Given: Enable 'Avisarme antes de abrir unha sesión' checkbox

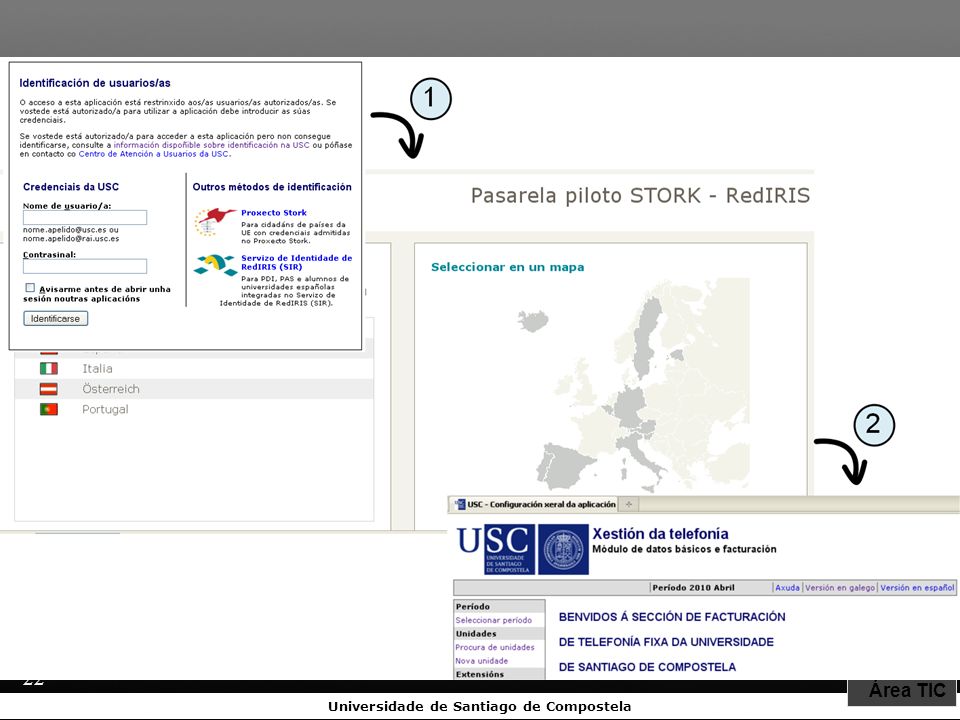Looking at the screenshot, I should (x=30, y=288).
